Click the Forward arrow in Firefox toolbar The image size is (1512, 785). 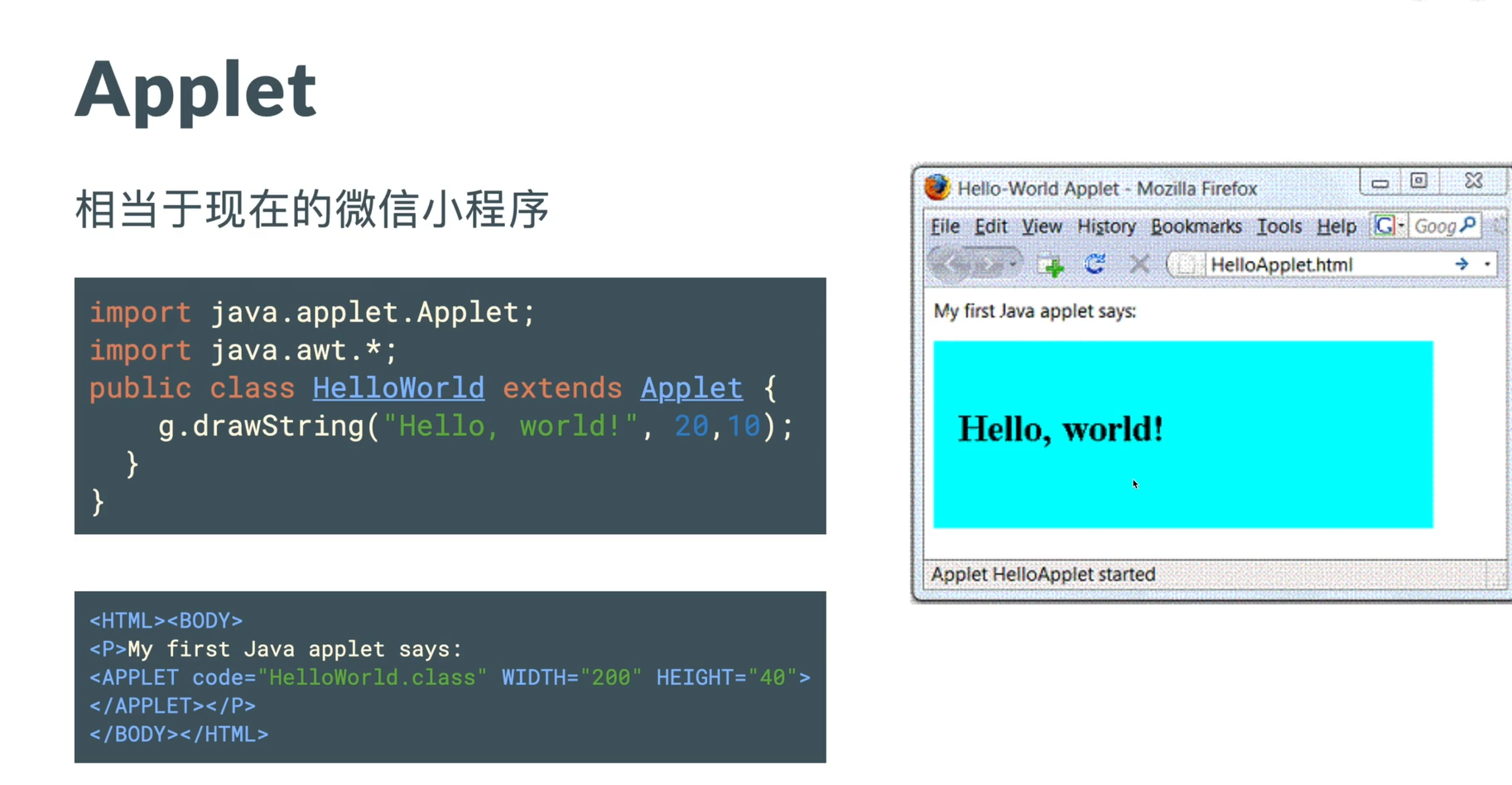(x=990, y=265)
